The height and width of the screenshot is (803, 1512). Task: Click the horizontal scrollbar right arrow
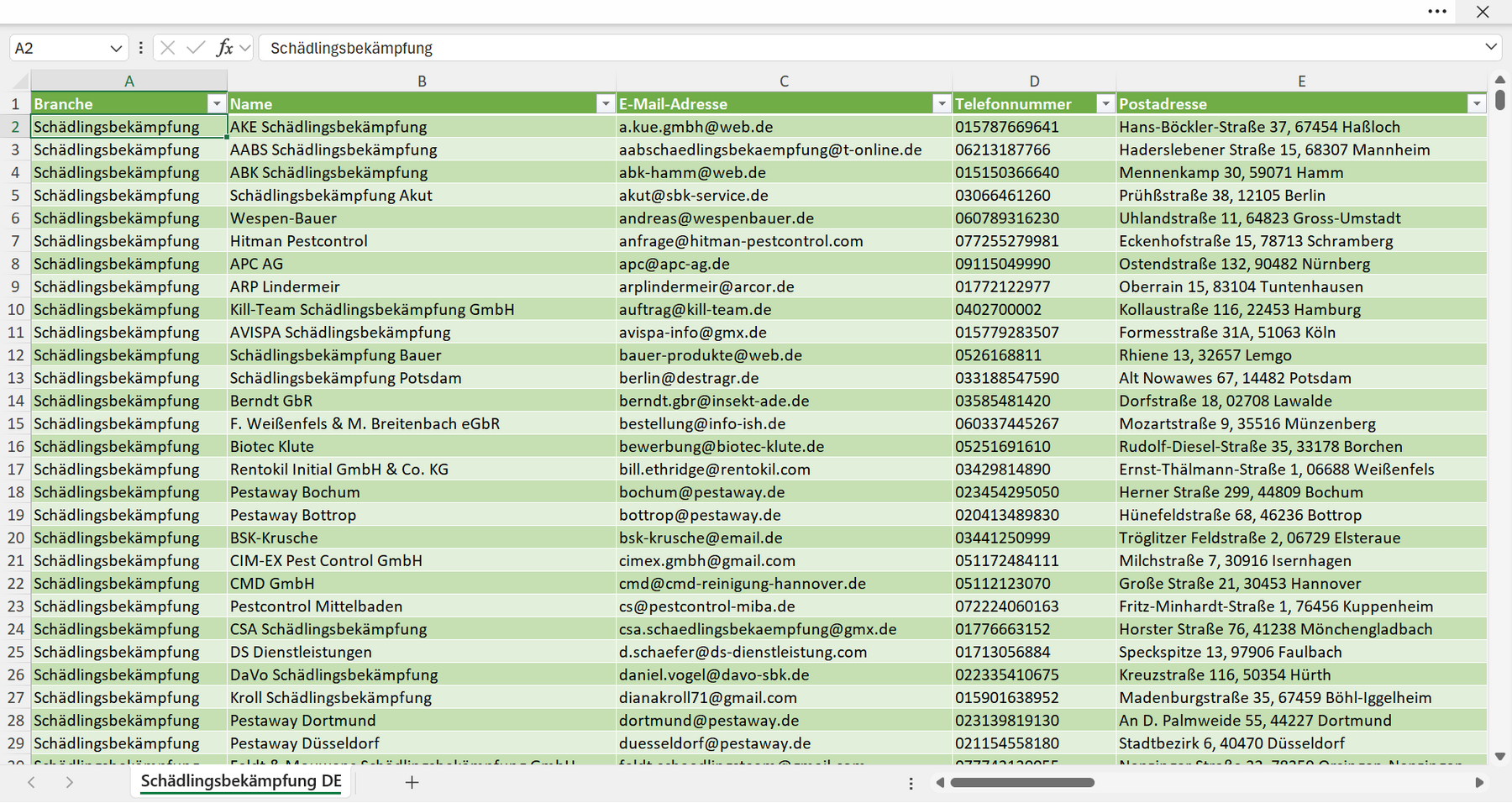click(1479, 783)
